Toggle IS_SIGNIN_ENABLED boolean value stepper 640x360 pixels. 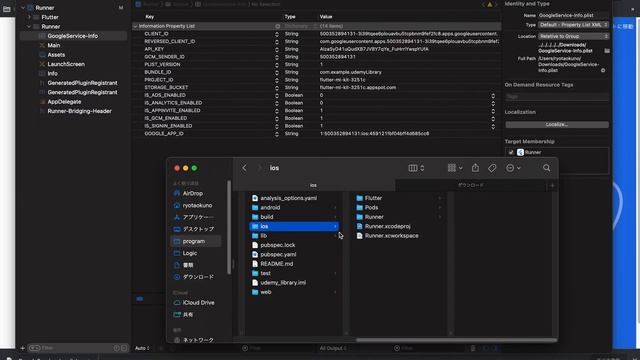[x=493, y=127]
